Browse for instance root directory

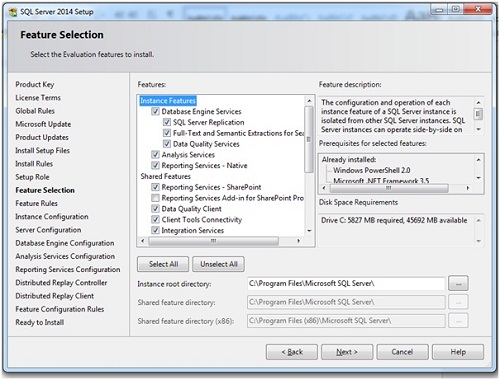click(458, 284)
